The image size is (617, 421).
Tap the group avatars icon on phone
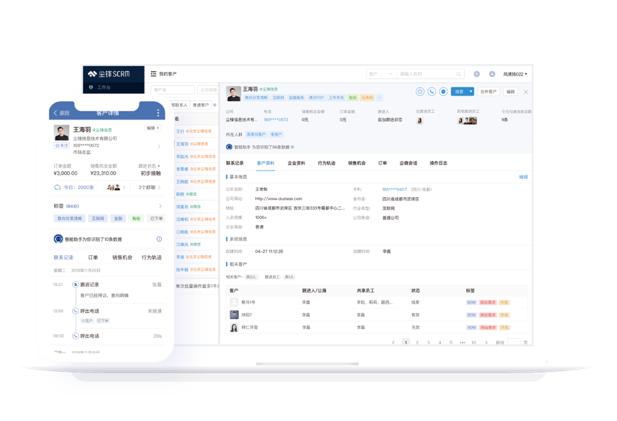pyautogui.click(x=113, y=187)
